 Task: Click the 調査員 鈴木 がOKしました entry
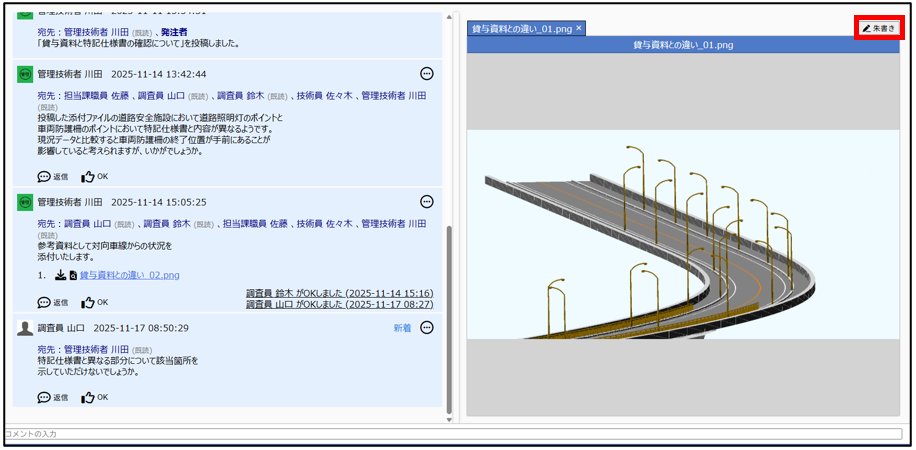(x=339, y=293)
